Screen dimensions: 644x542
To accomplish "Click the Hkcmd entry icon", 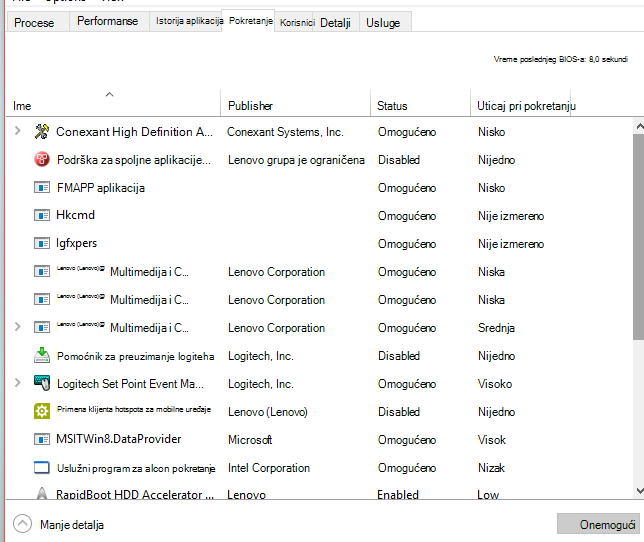I will coord(42,215).
